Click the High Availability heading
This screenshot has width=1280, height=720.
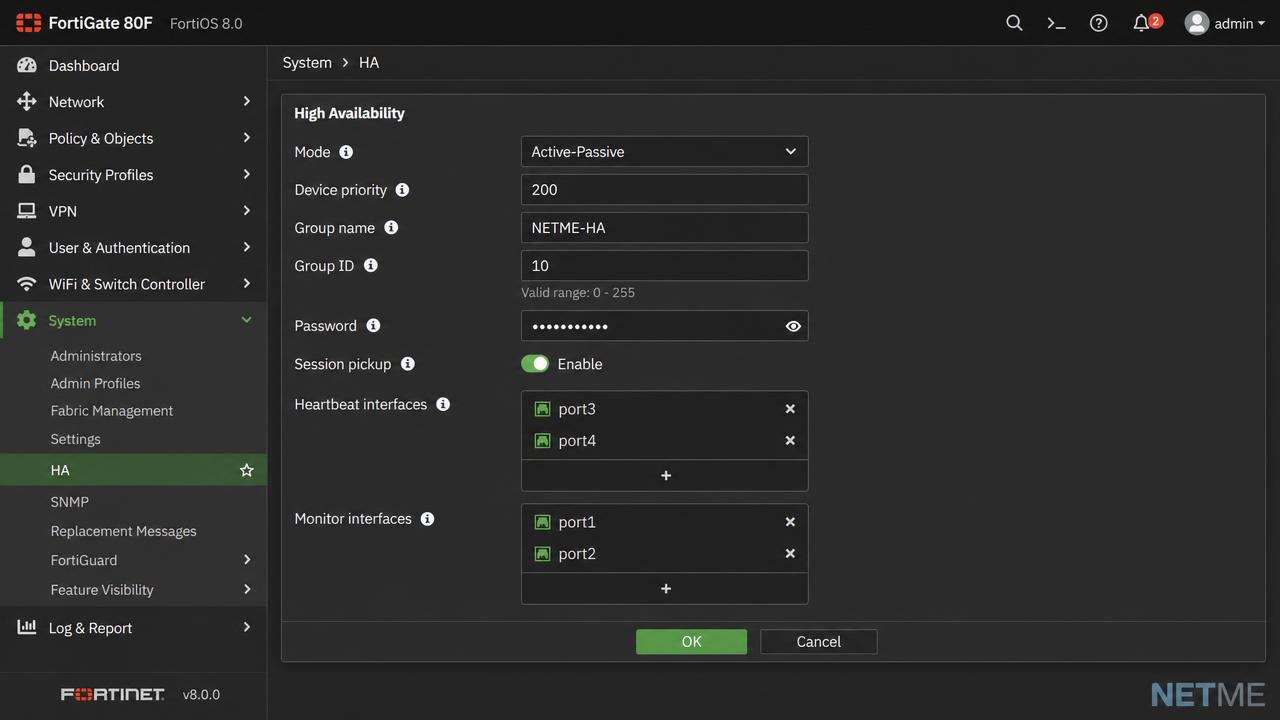[x=349, y=113]
